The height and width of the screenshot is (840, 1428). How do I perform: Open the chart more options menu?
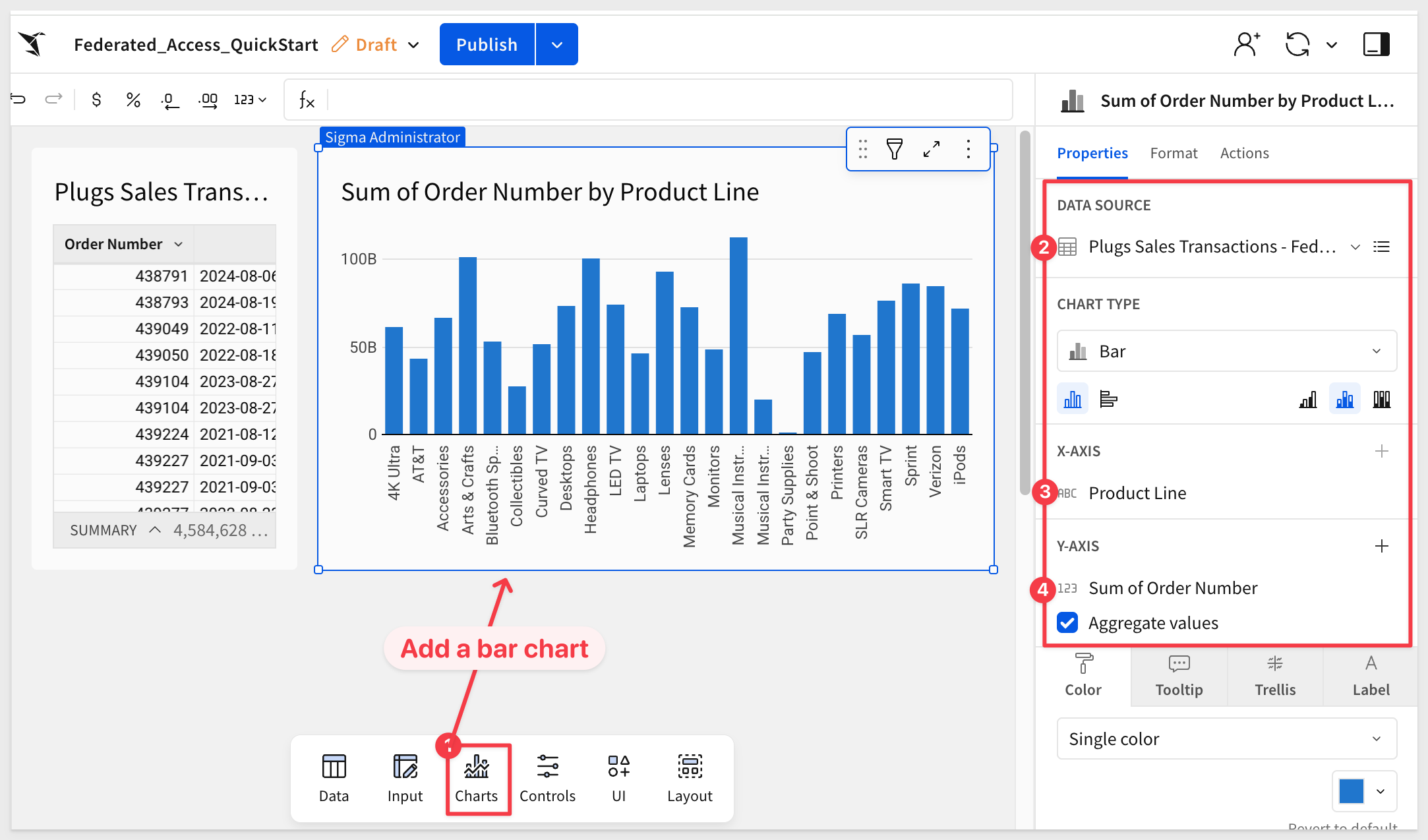(968, 149)
